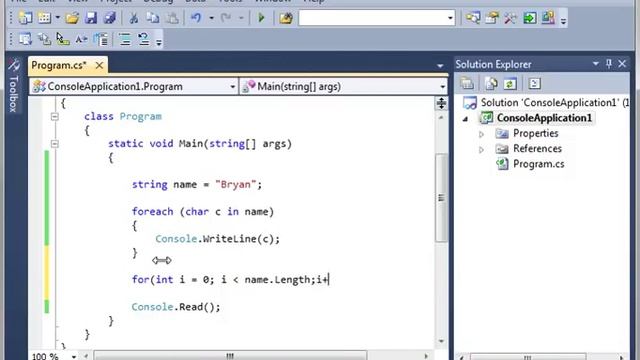Click the Copy icon

[153, 18]
